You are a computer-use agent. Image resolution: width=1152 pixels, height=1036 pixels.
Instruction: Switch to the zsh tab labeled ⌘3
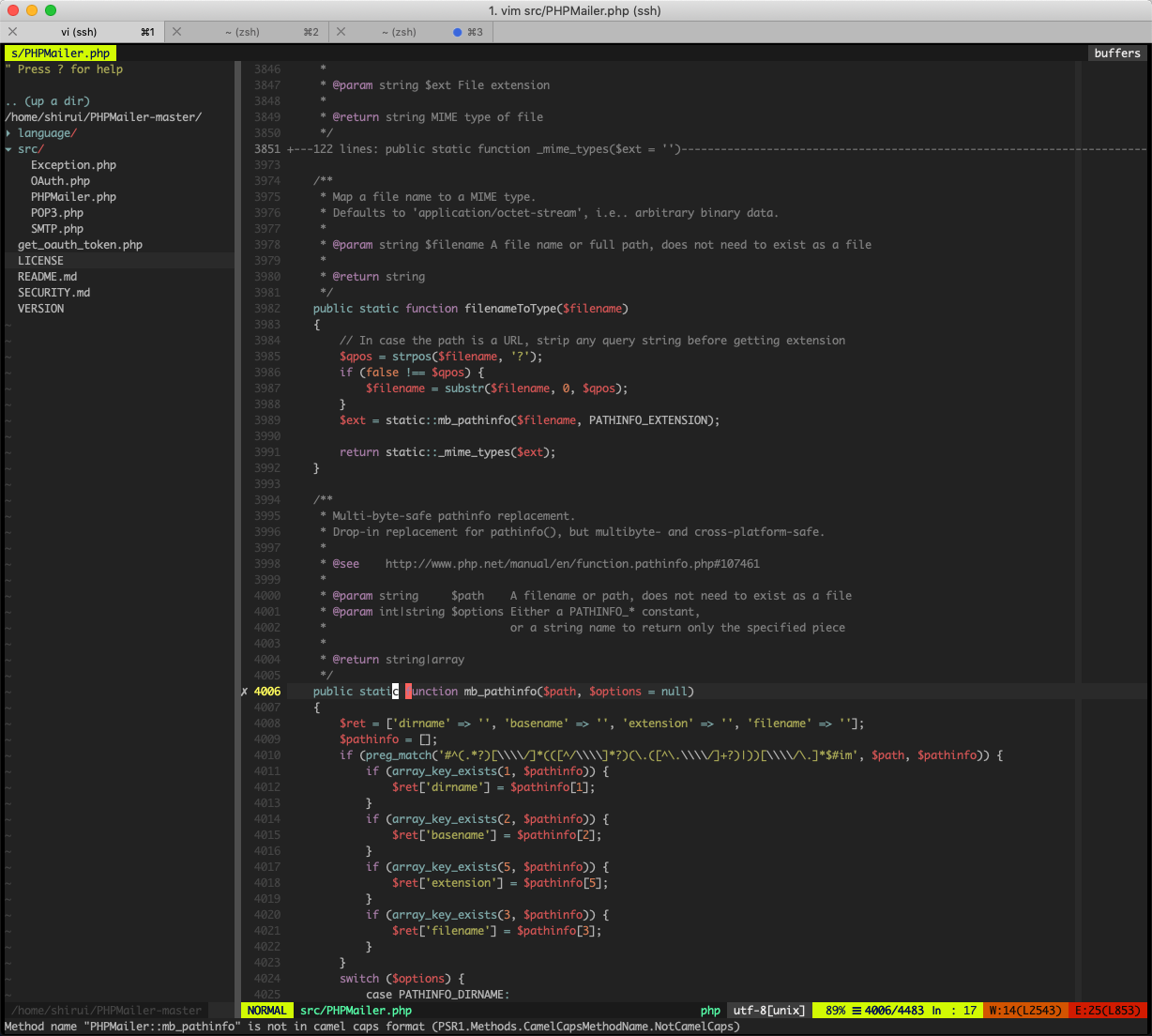point(411,32)
